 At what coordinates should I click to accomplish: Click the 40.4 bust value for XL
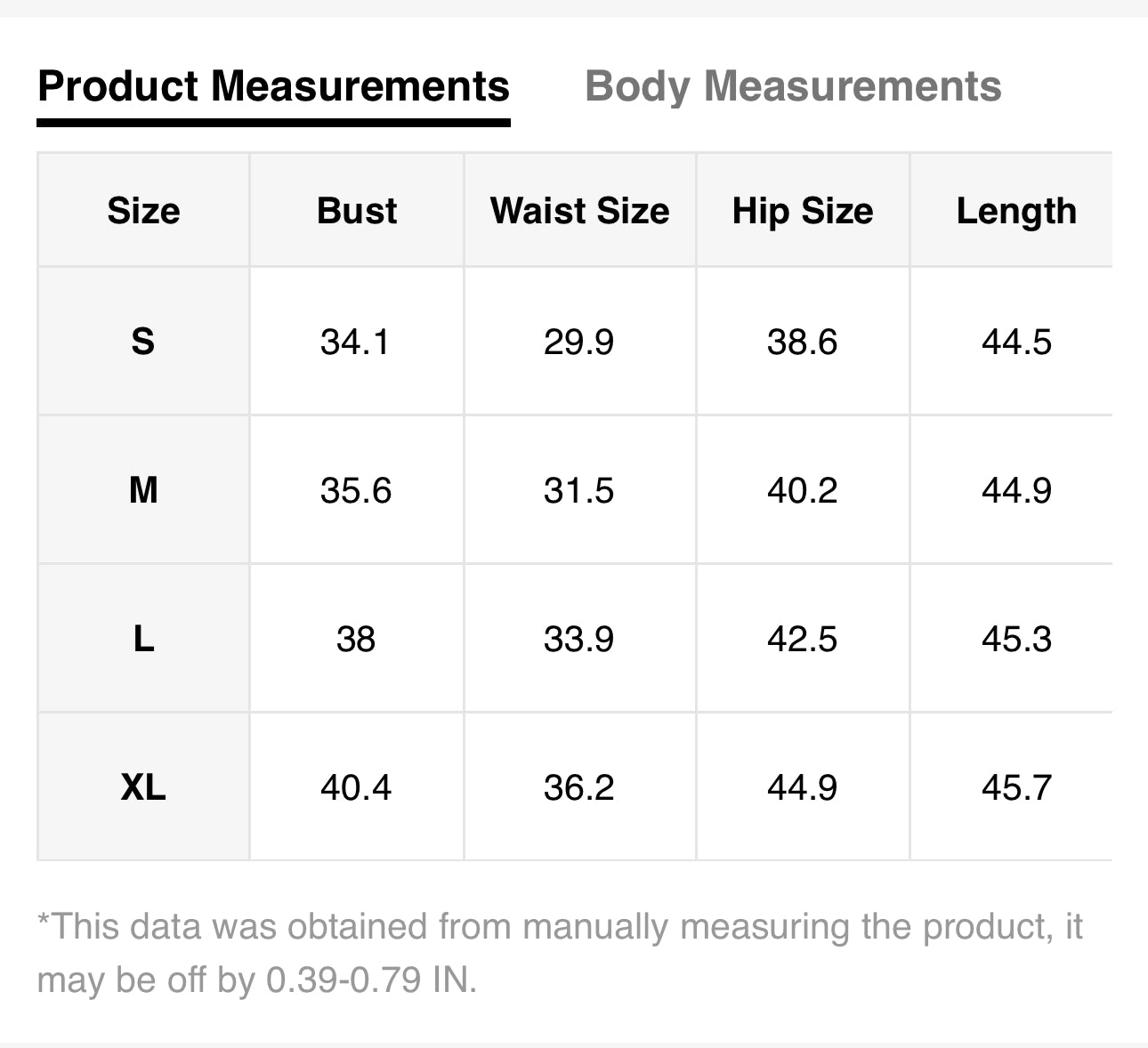[355, 787]
